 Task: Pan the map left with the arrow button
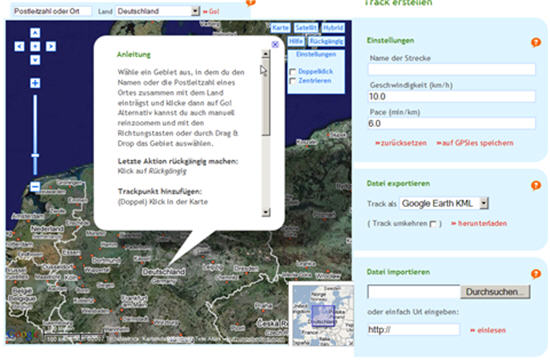[19, 46]
